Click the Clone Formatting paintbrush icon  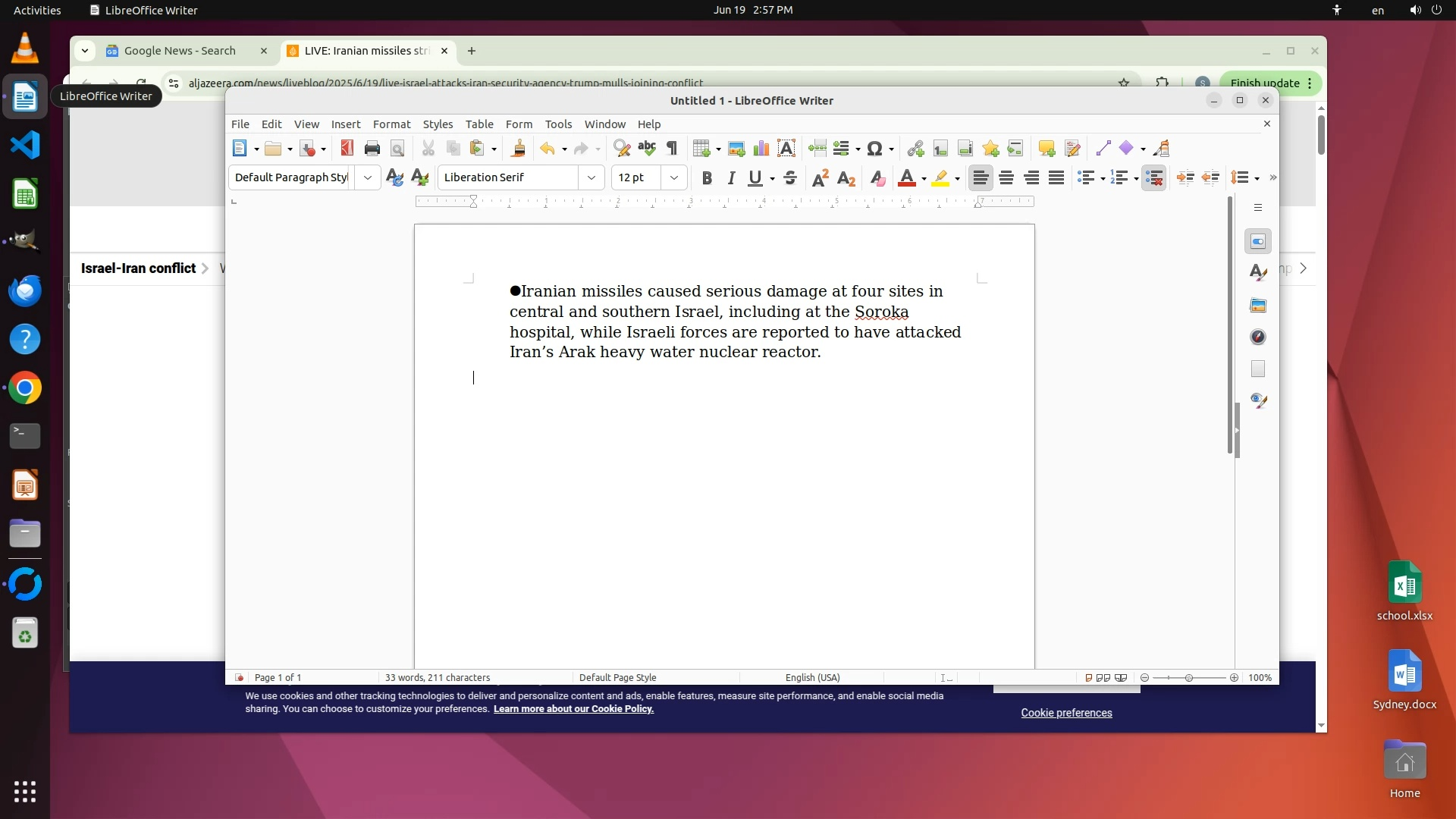click(519, 149)
